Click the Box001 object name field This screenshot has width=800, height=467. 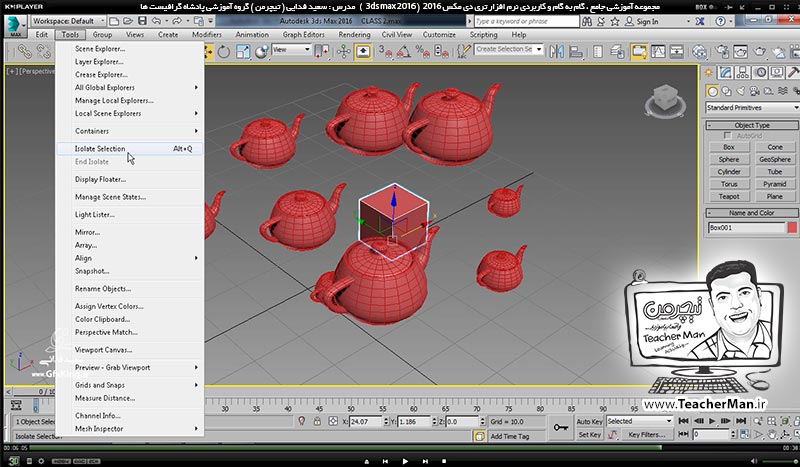(746, 228)
